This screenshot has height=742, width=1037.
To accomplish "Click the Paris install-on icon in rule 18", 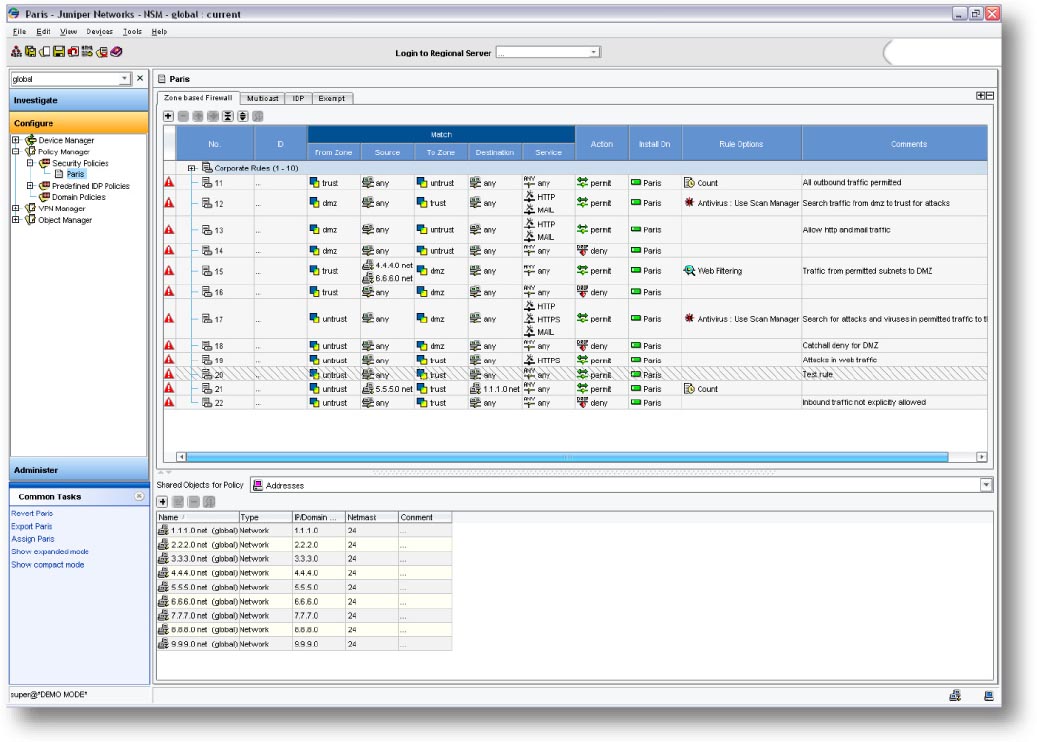I will pos(636,345).
